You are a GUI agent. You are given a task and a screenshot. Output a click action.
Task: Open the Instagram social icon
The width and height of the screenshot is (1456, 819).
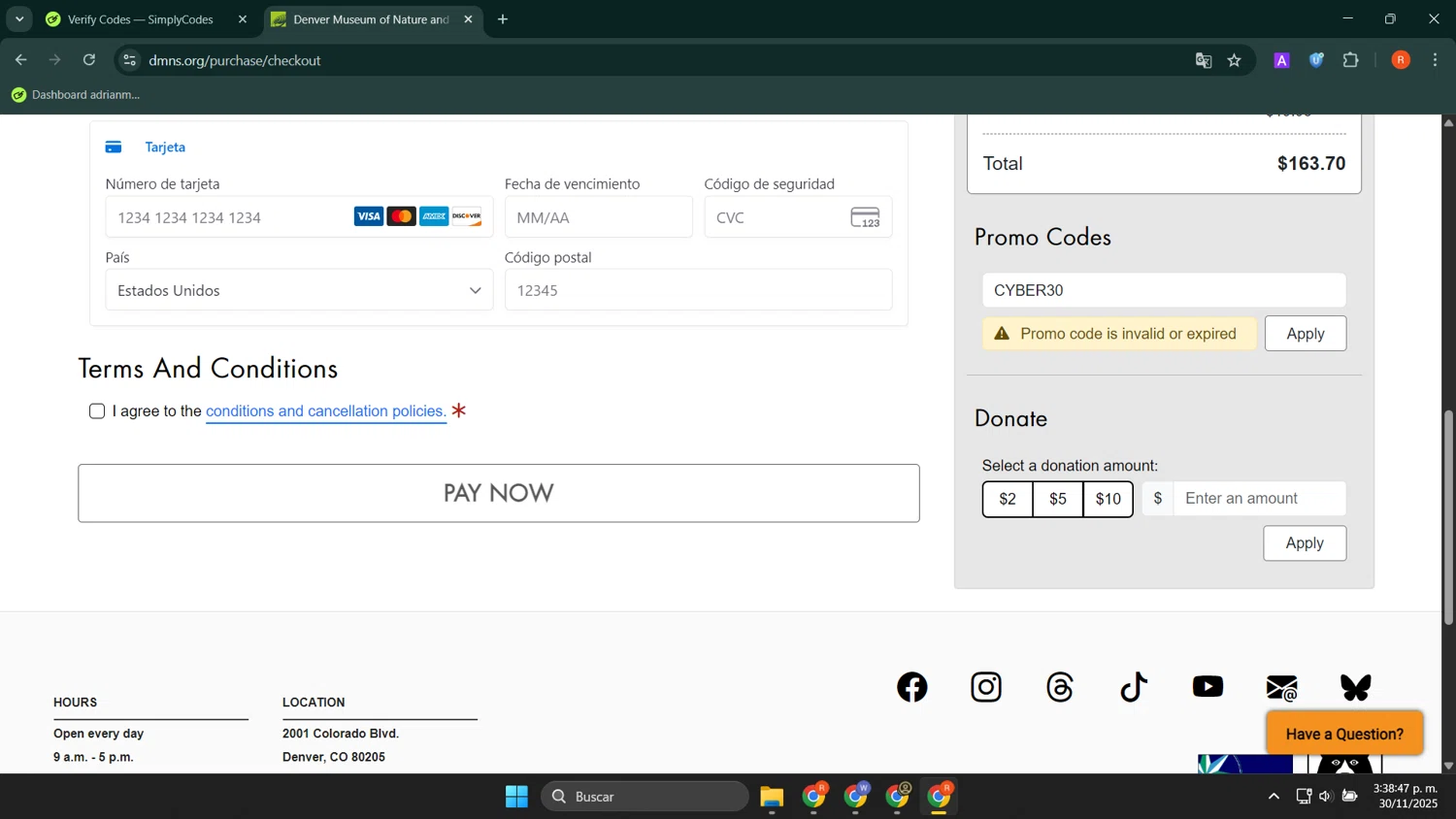click(986, 687)
